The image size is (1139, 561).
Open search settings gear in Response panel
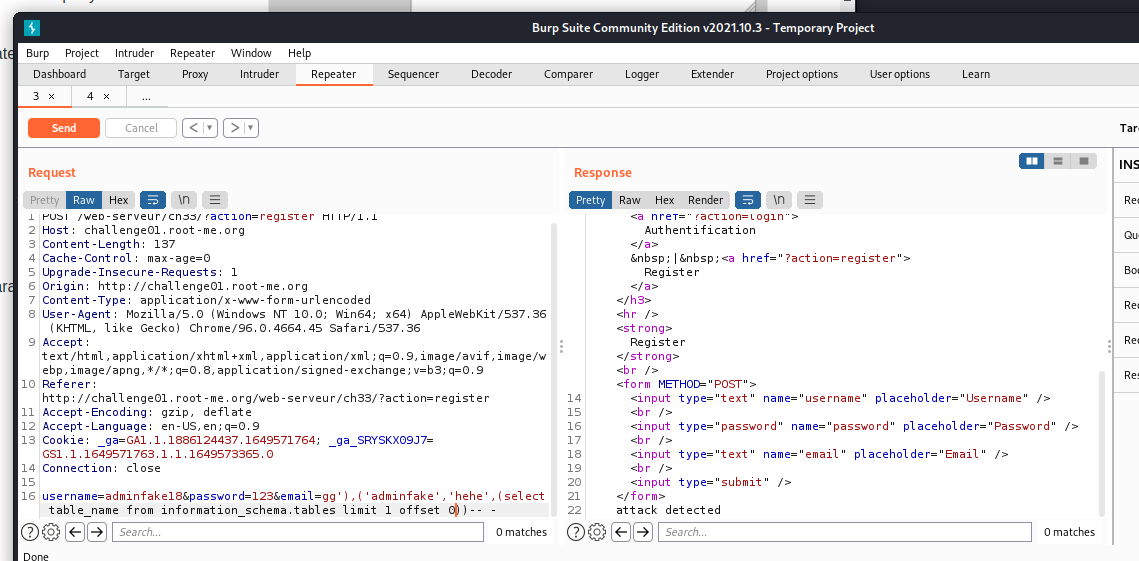(596, 532)
